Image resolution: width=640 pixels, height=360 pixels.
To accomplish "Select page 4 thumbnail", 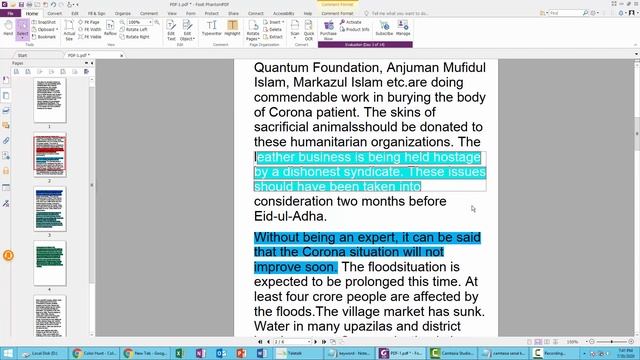I will 50,263.
